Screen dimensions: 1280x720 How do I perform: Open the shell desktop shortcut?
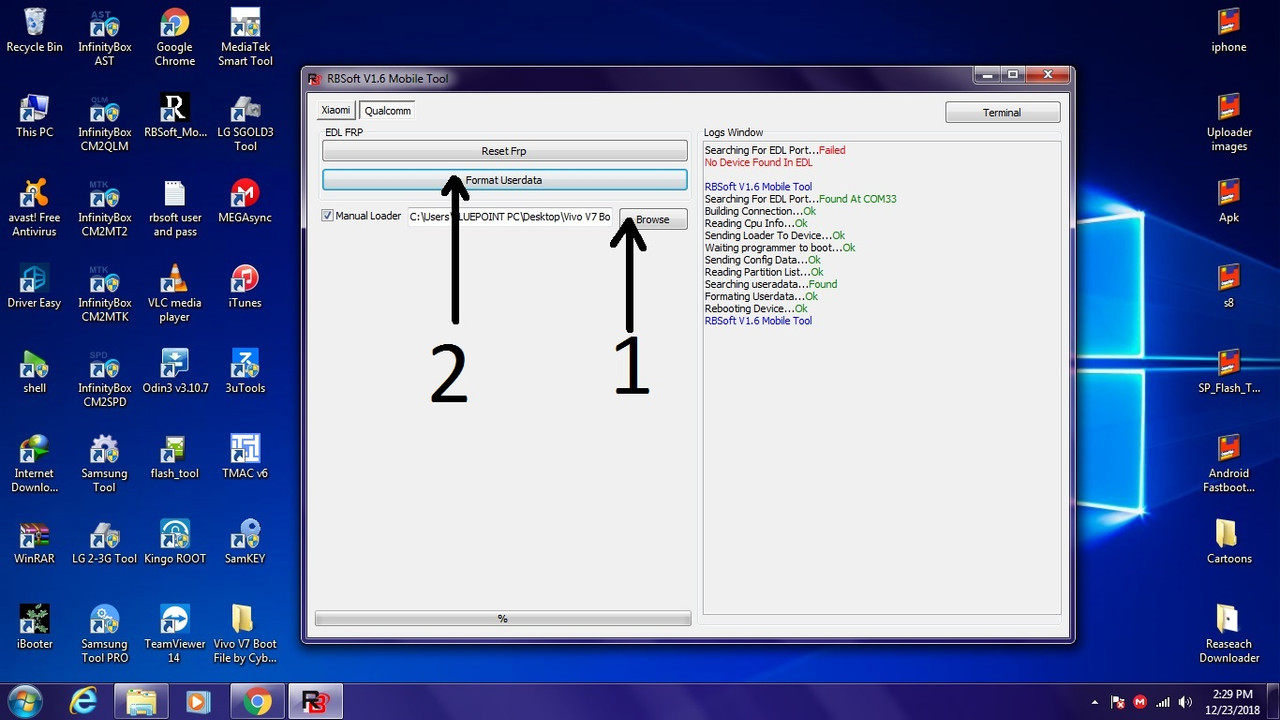(34, 371)
